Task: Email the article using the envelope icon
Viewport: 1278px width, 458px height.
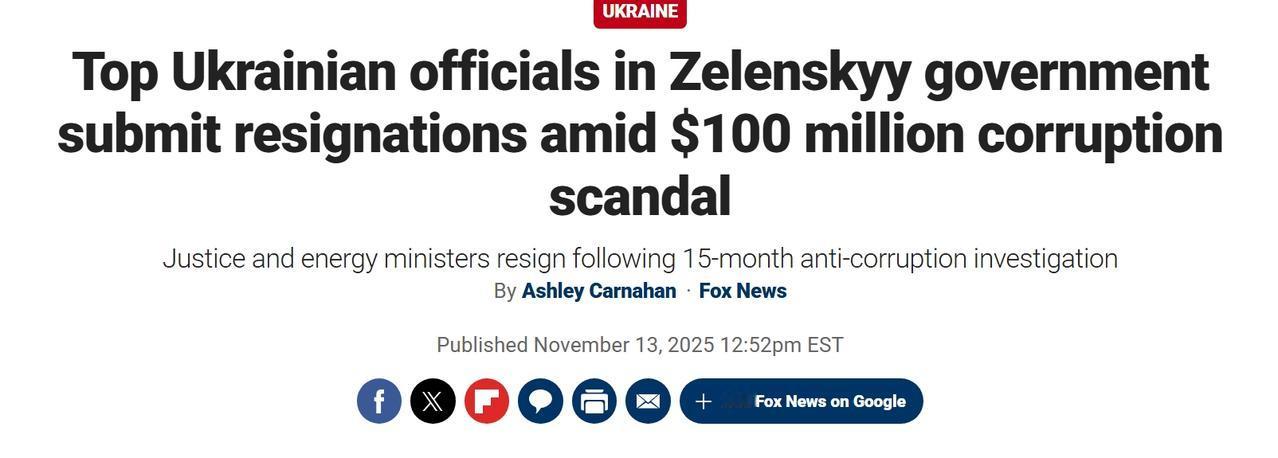Action: click(648, 401)
